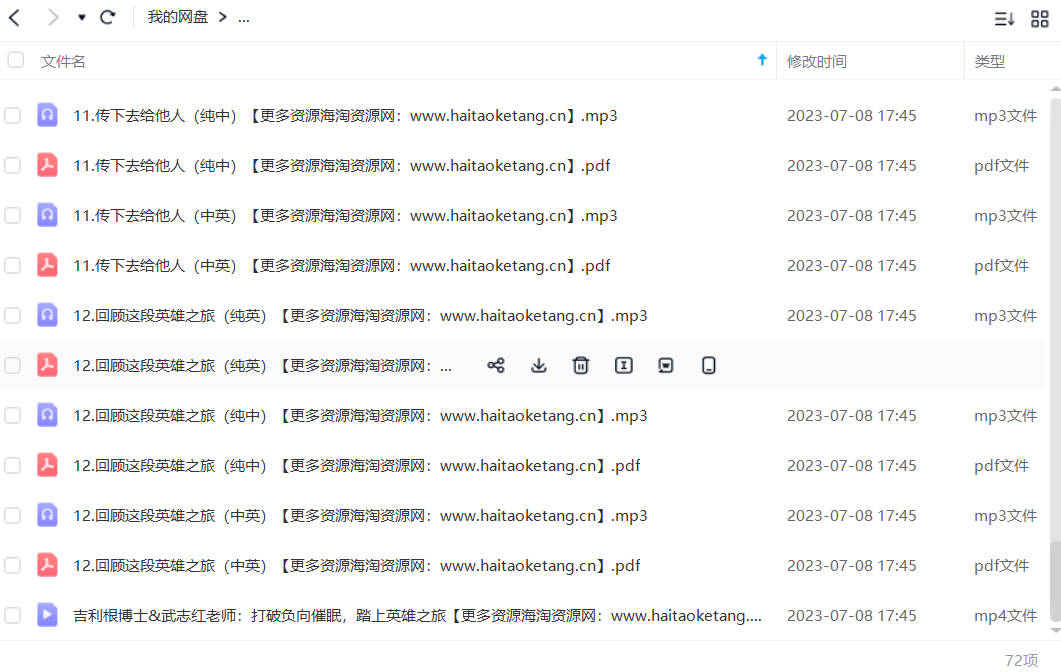Click pdf icon of hovered 12.回顾这段英雄之旅 (纯英)
1061x672 pixels.
tap(47, 365)
